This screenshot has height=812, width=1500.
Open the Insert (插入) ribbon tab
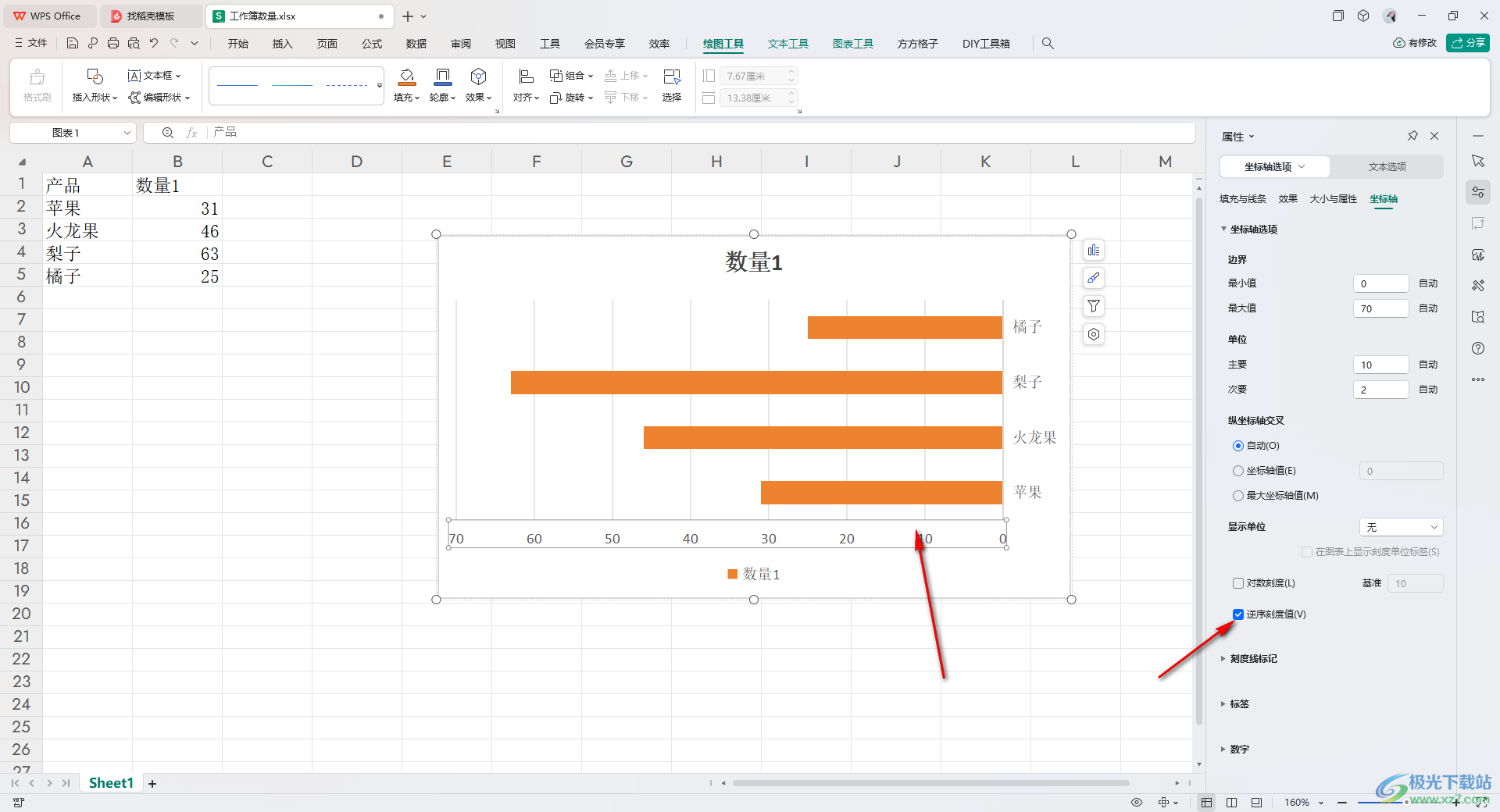click(x=282, y=44)
